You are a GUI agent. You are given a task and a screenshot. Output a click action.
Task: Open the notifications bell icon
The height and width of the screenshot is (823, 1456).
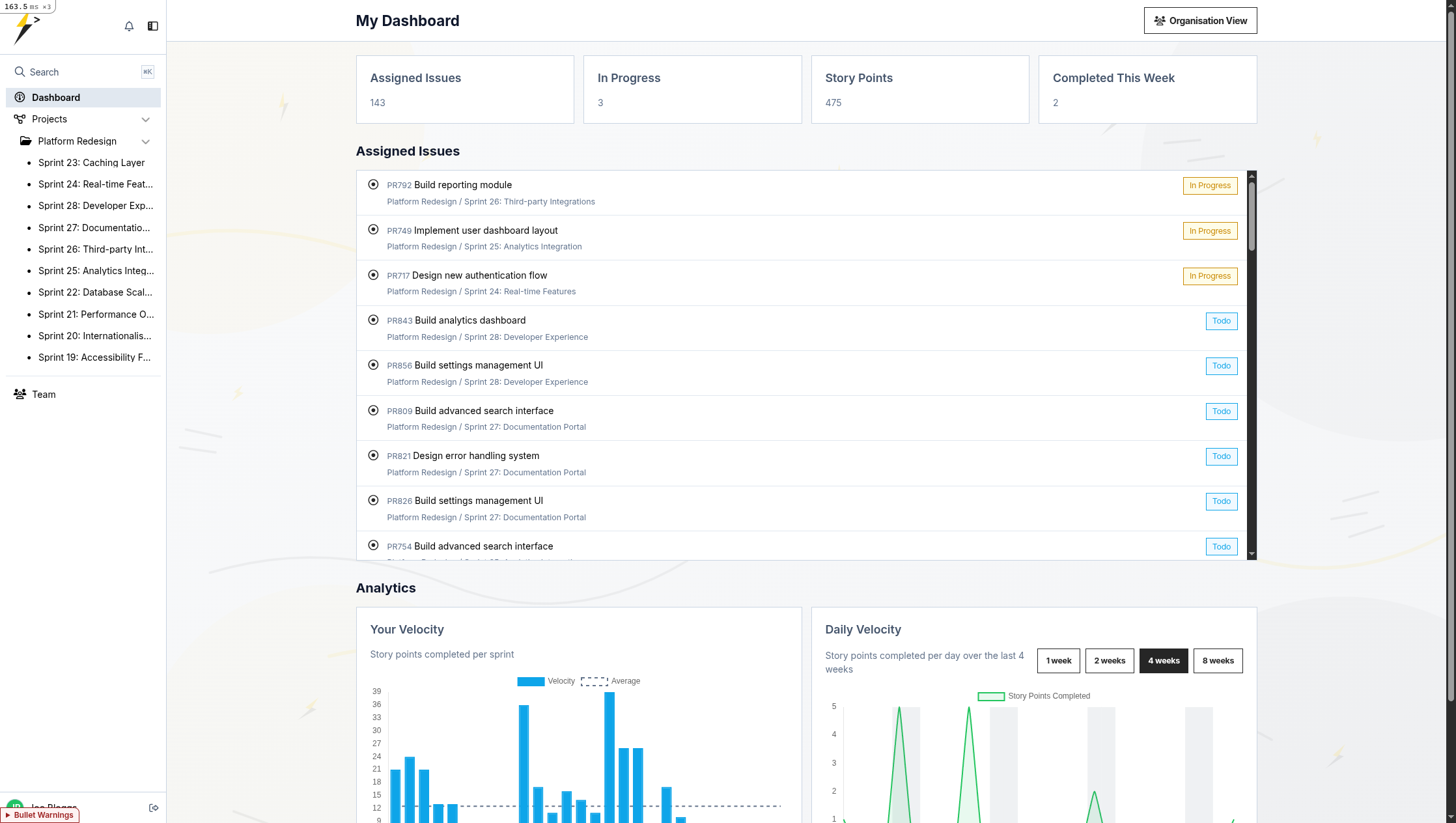129,26
